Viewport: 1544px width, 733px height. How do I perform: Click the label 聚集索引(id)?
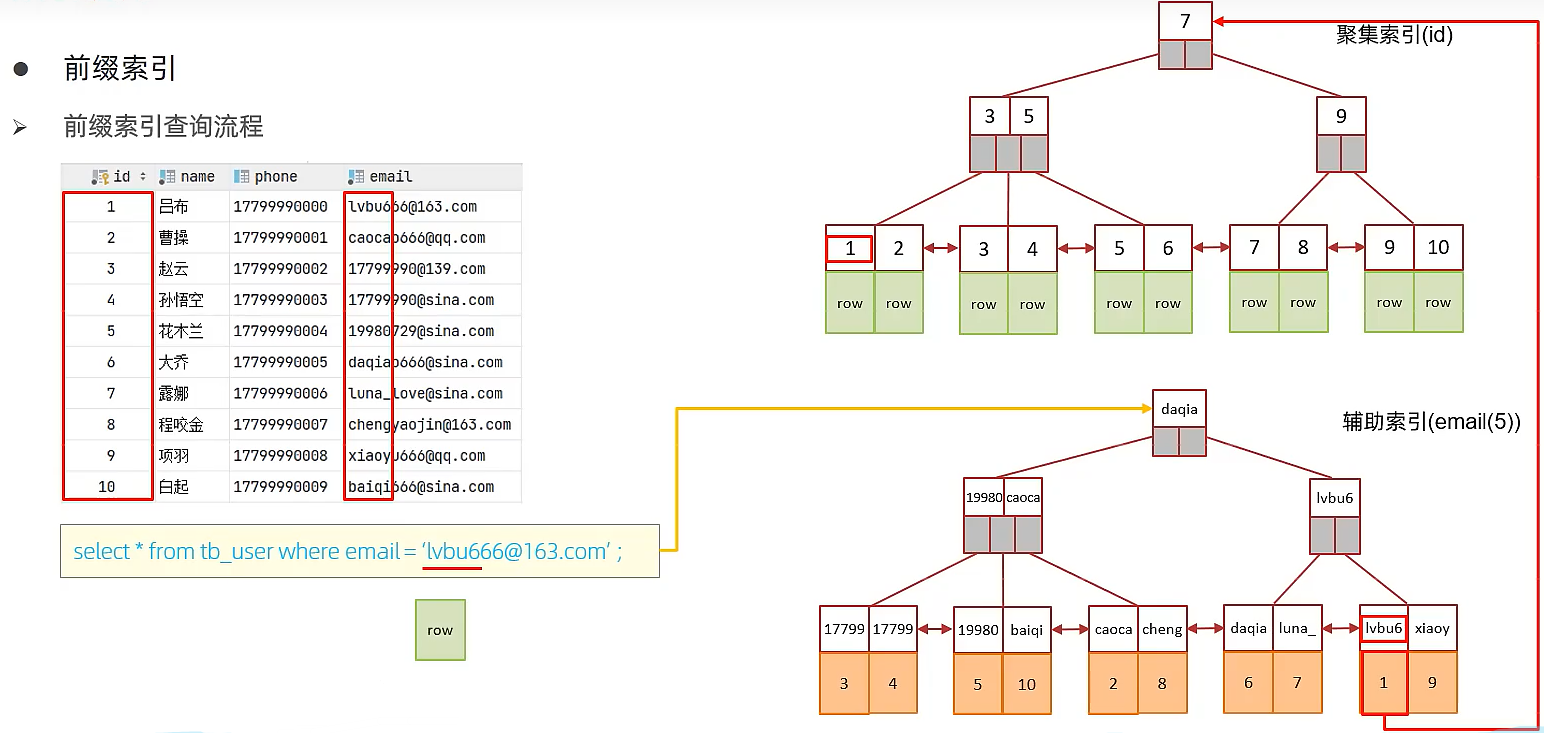pos(1394,35)
